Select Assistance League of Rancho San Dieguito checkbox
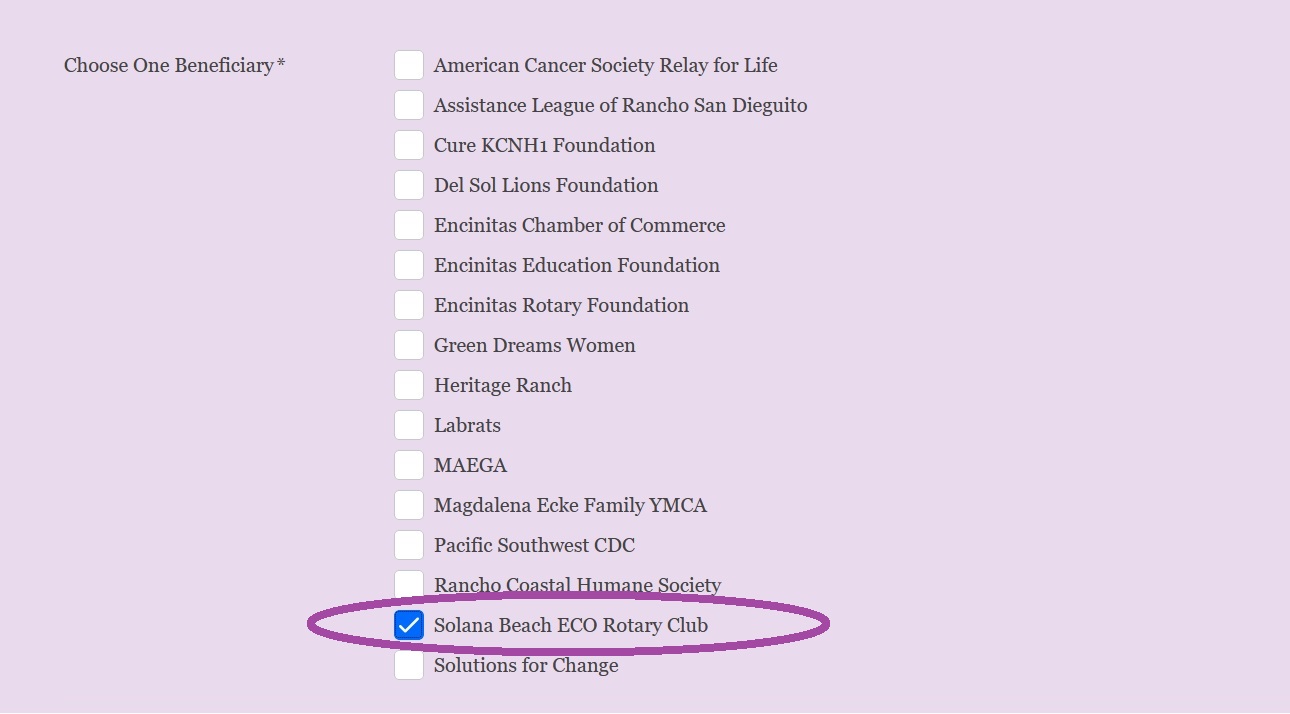Viewport: 1290px width, 714px height. click(409, 105)
